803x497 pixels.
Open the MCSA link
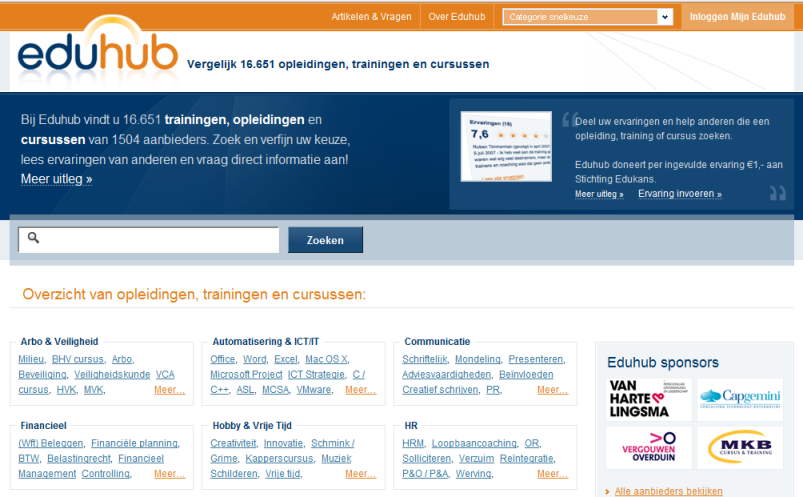(276, 390)
